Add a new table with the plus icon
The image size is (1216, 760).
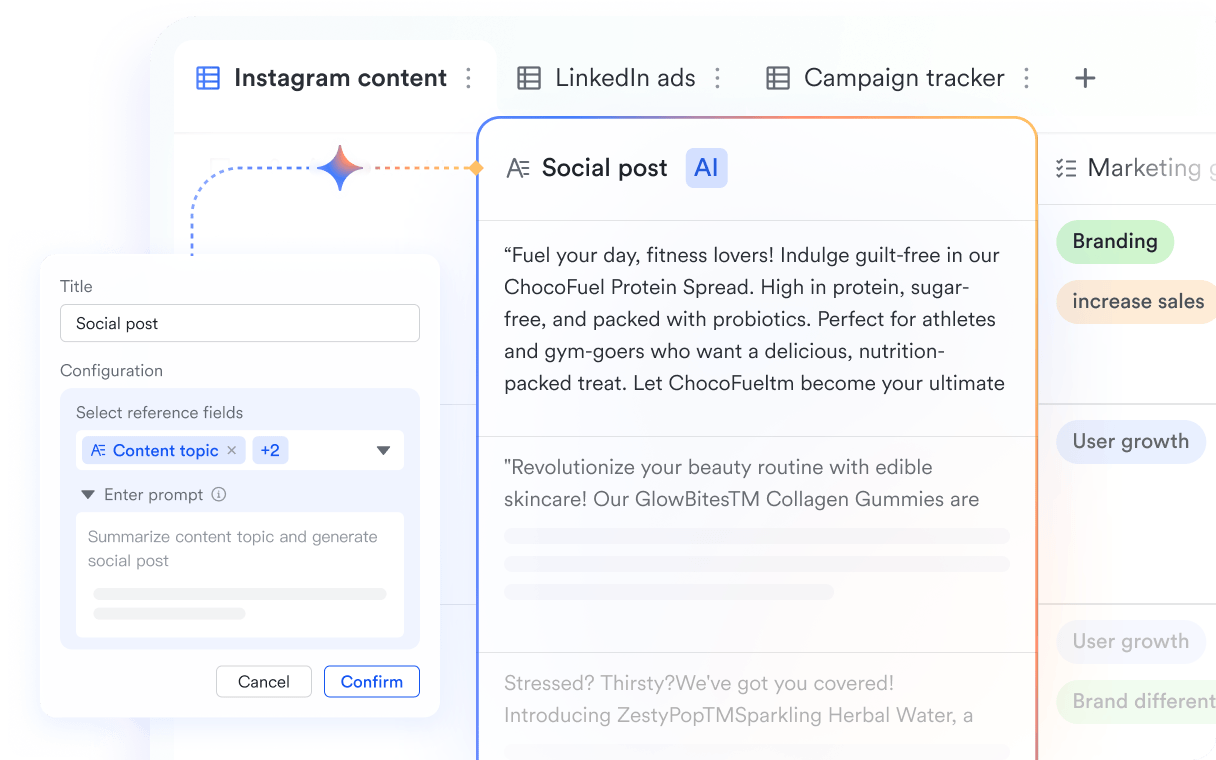pyautogui.click(x=1085, y=78)
